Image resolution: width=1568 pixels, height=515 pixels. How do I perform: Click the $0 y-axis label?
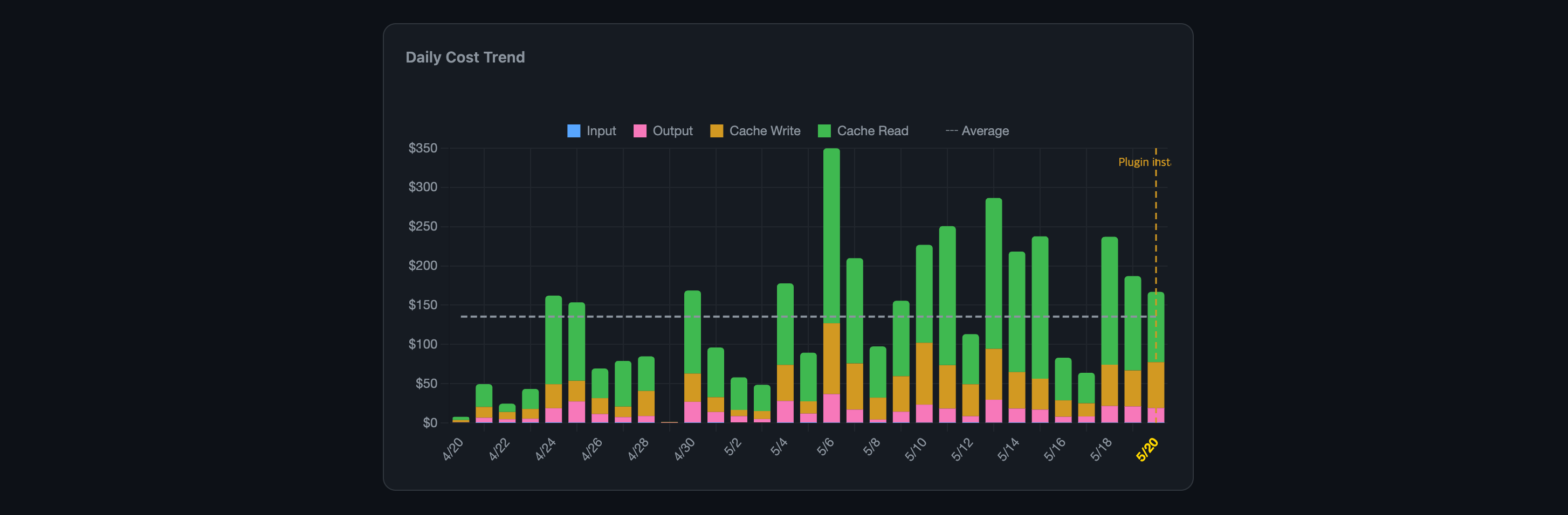(430, 423)
